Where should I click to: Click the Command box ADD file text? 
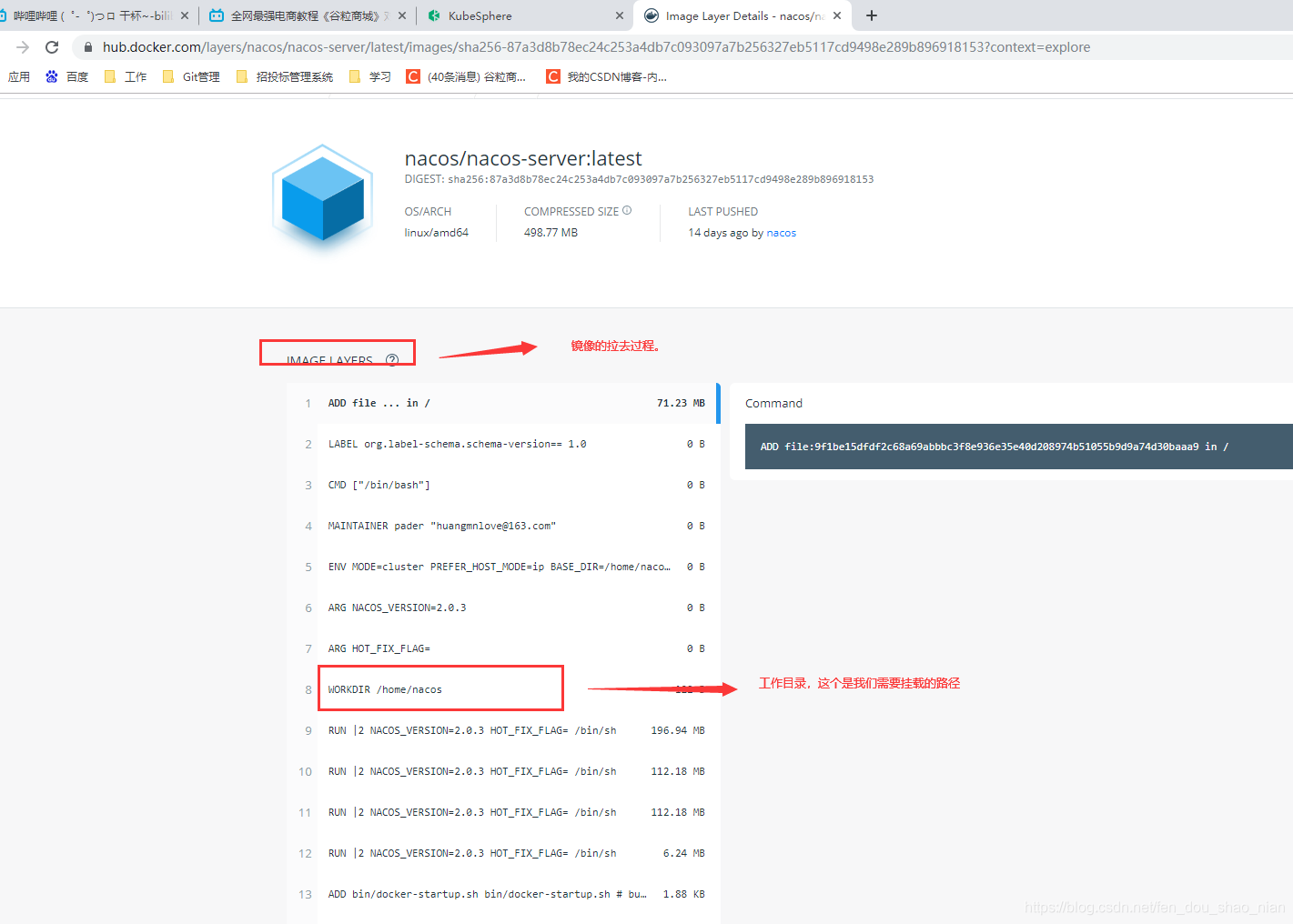coord(995,447)
